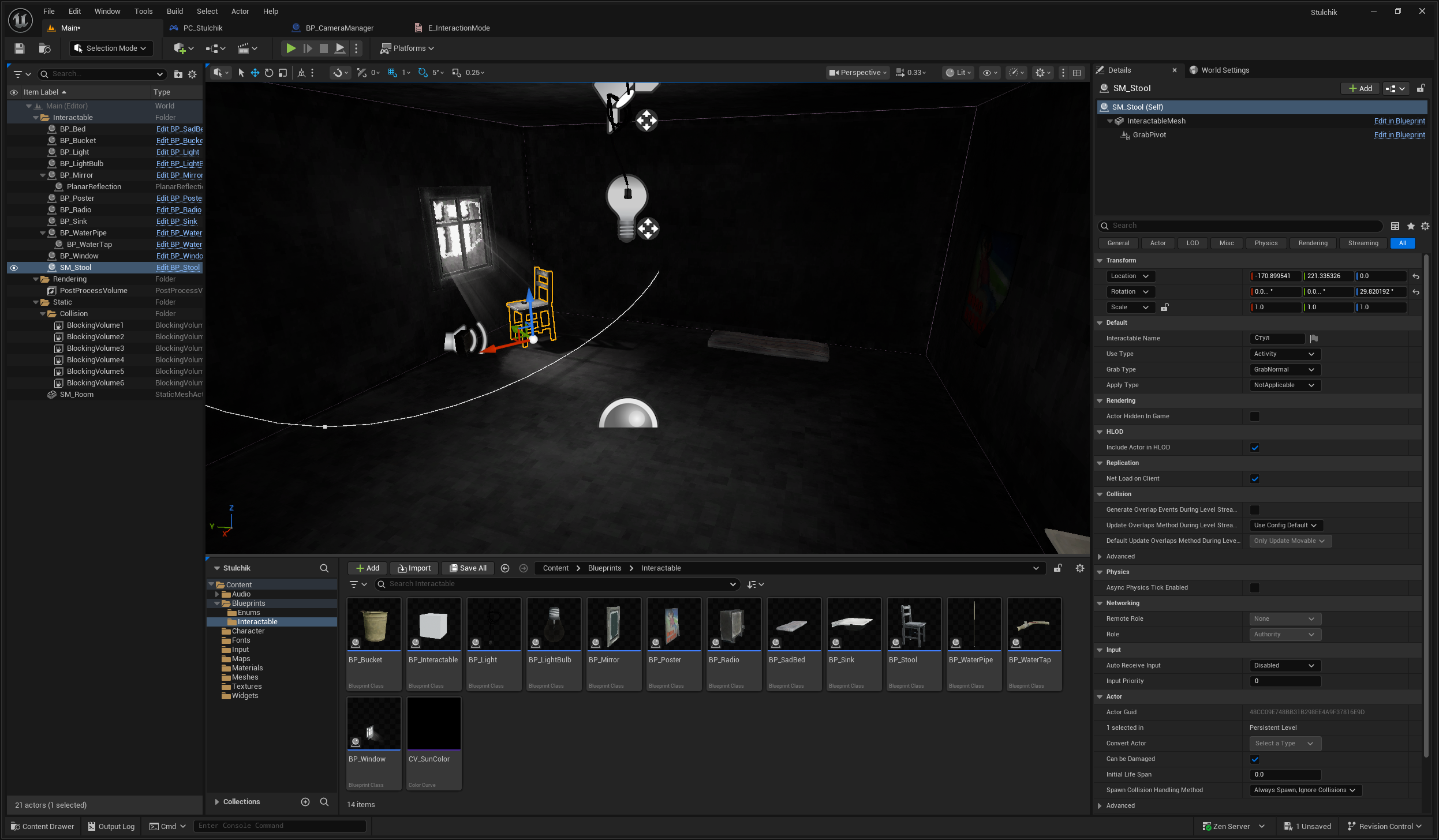The height and width of the screenshot is (840, 1439).
Task: Collapse the Transform section
Action: (x=1100, y=261)
